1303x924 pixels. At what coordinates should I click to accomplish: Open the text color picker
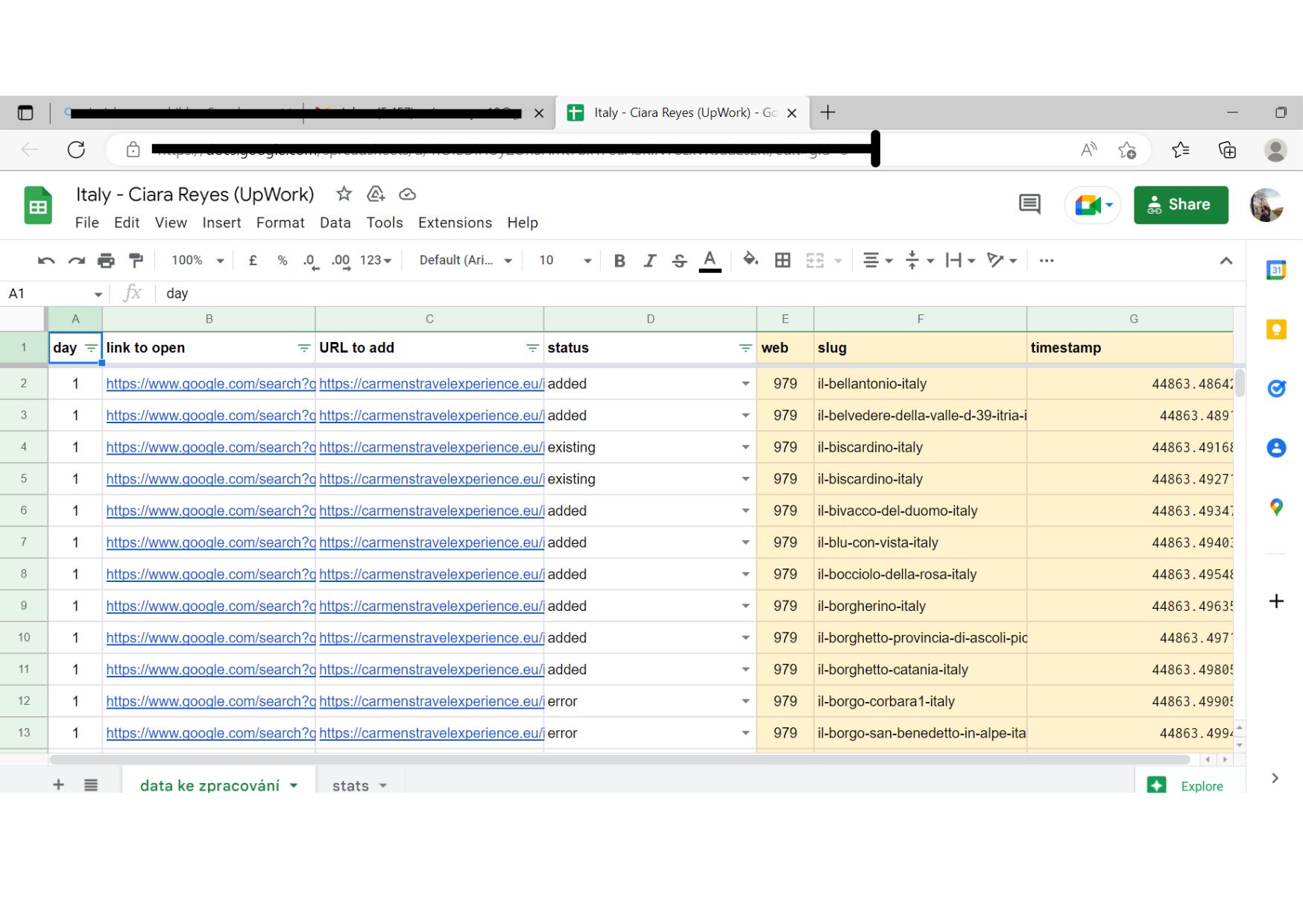710,261
